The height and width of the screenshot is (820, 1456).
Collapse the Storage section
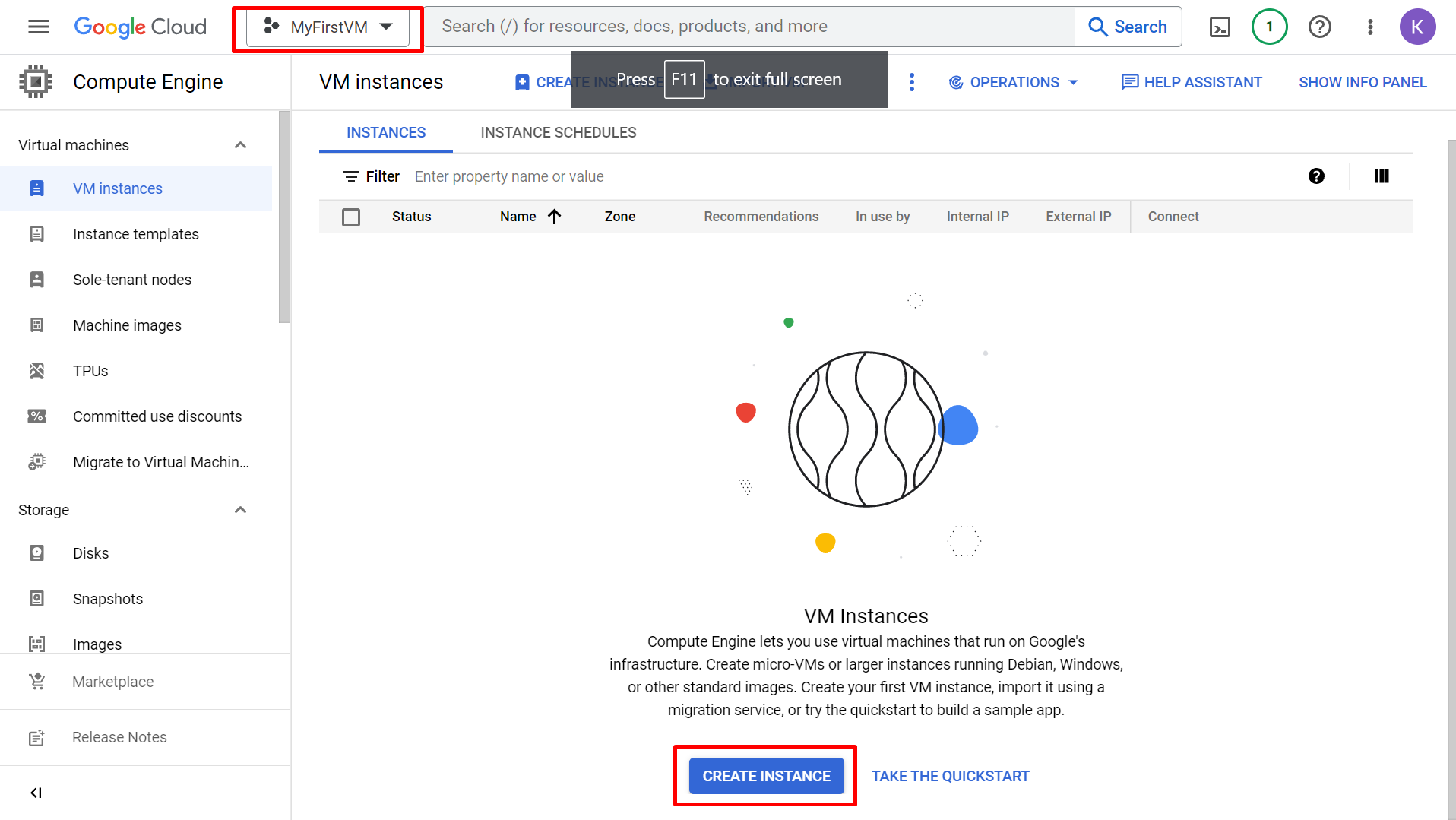coord(241,510)
